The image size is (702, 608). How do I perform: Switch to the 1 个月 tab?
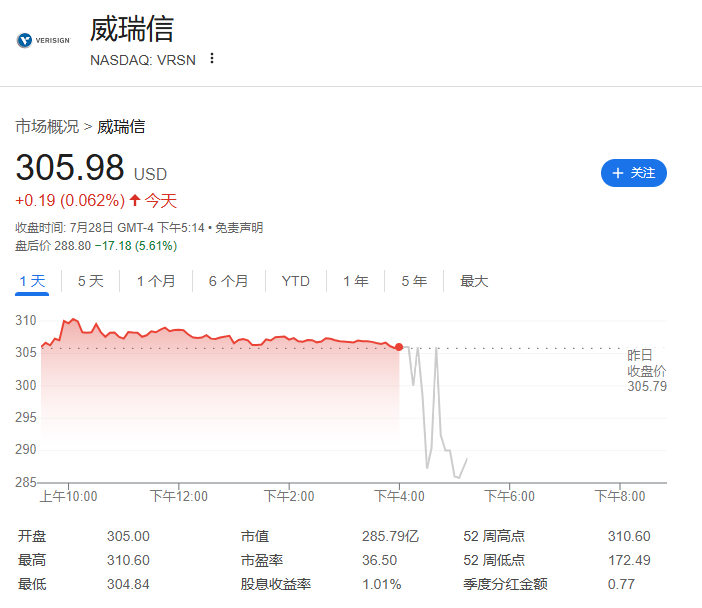tap(156, 281)
